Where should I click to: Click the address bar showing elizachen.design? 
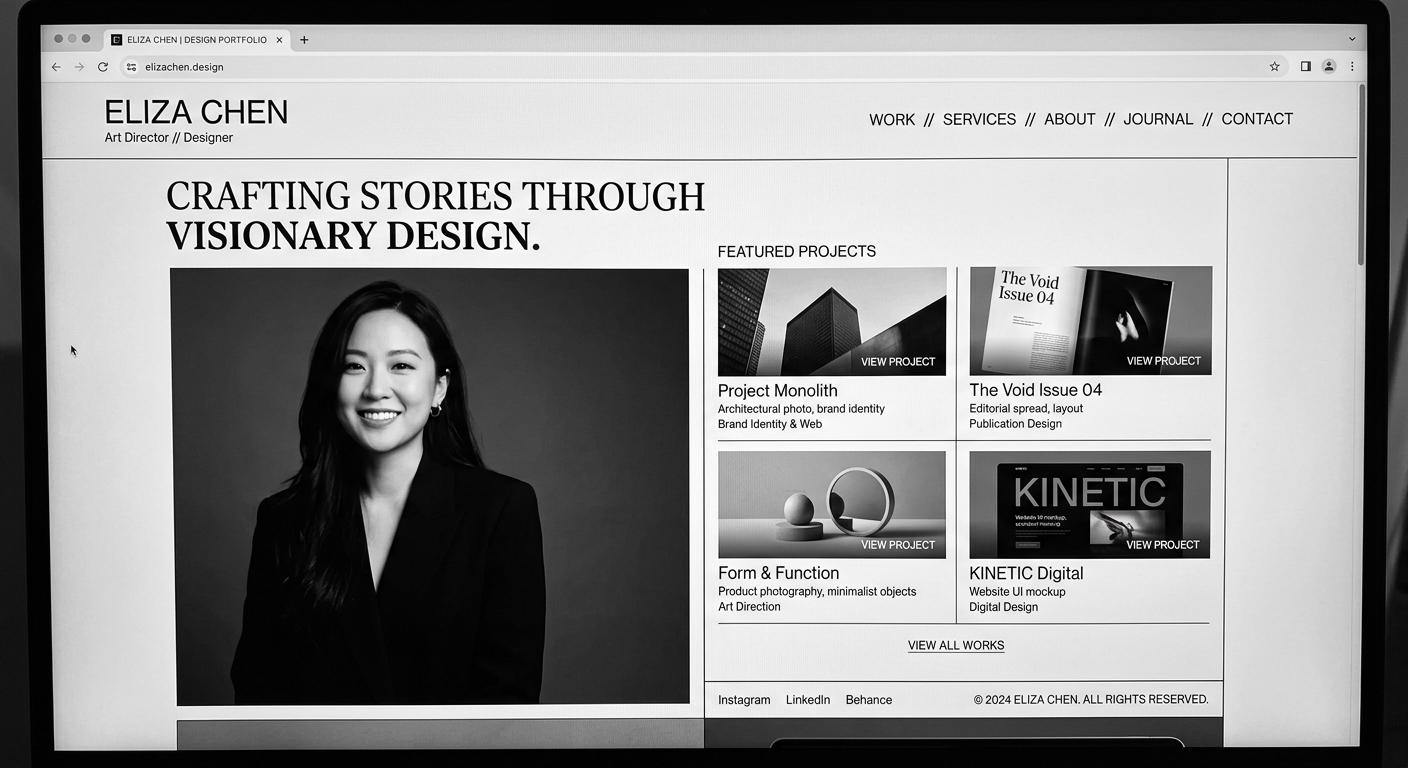600,67
